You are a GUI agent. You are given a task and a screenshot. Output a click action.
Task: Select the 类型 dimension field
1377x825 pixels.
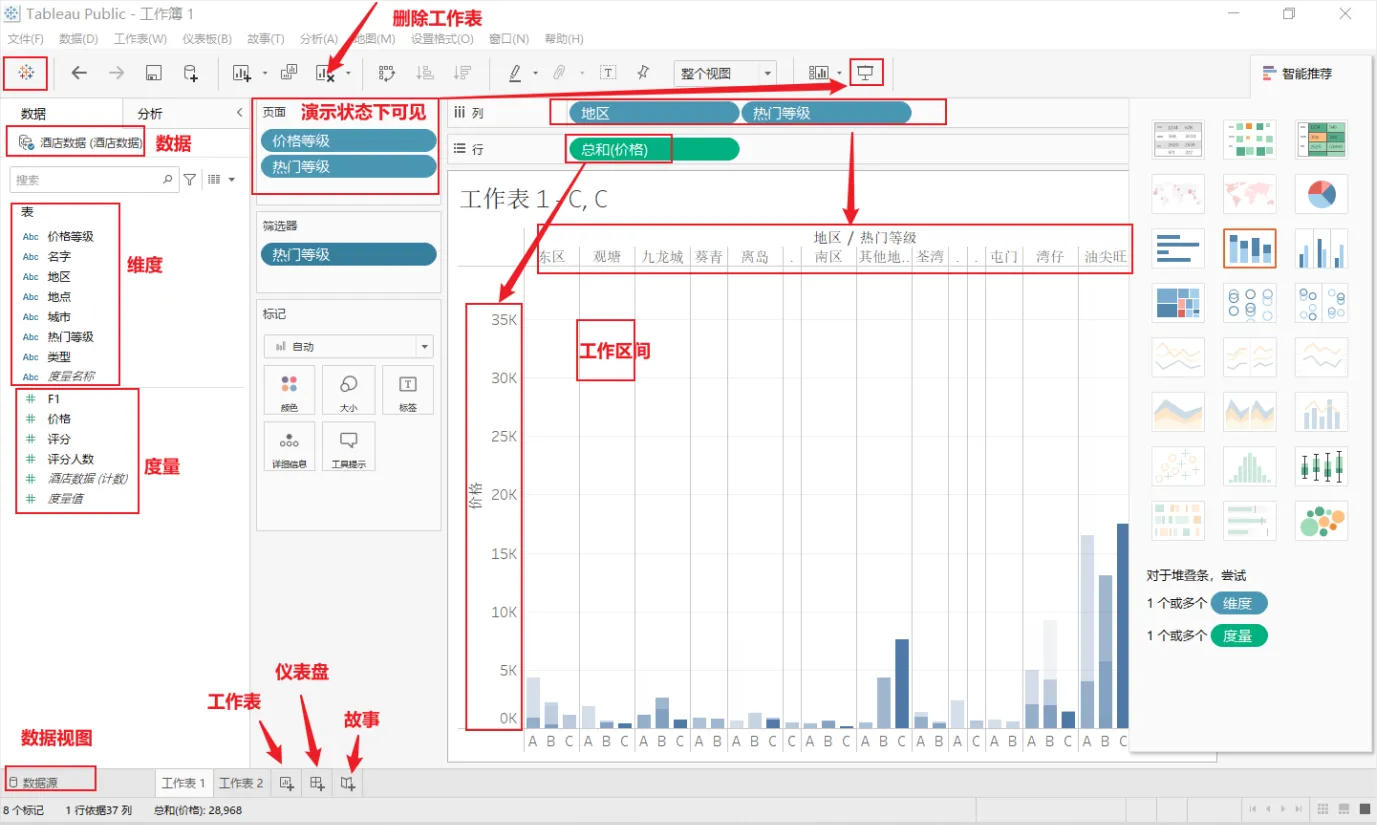pos(59,357)
